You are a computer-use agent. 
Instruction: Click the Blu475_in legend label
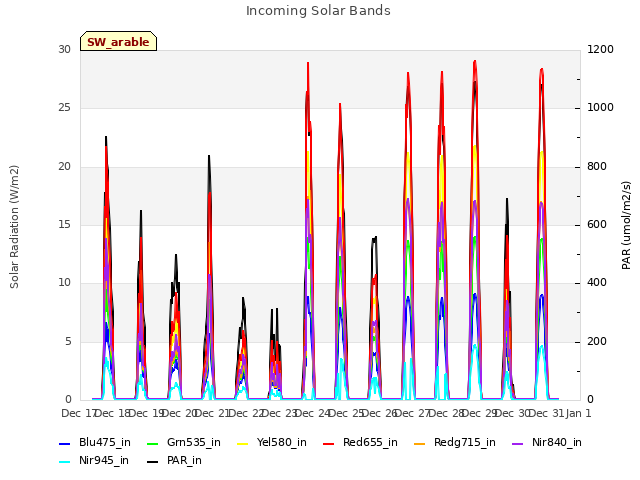tap(105, 442)
